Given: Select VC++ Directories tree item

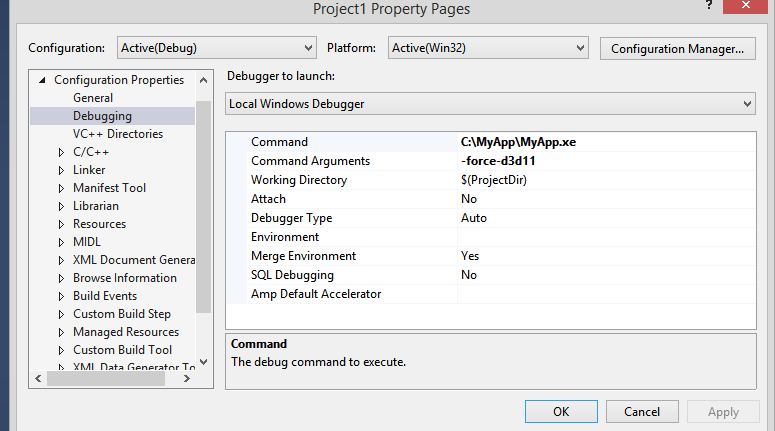Looking at the screenshot, I should coord(117,134).
